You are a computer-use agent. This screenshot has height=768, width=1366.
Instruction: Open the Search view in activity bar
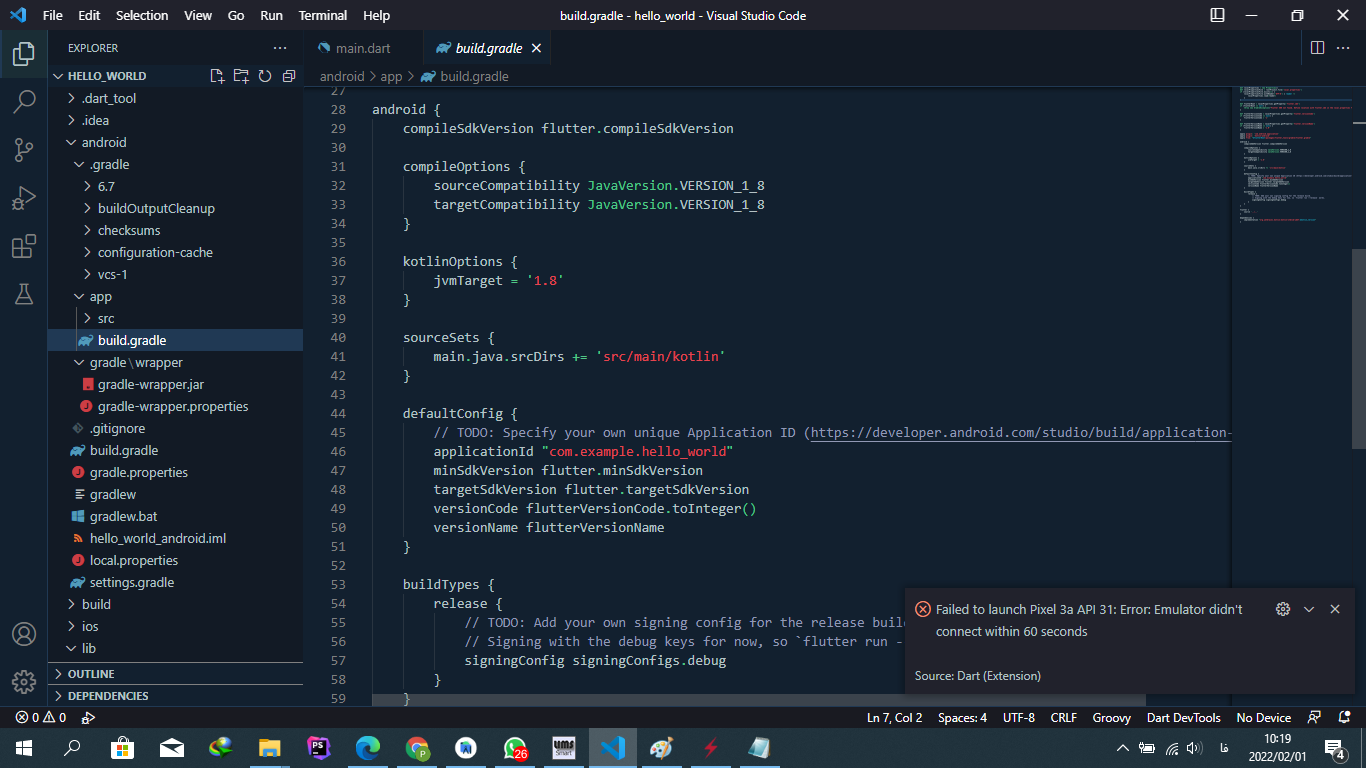[x=24, y=101]
